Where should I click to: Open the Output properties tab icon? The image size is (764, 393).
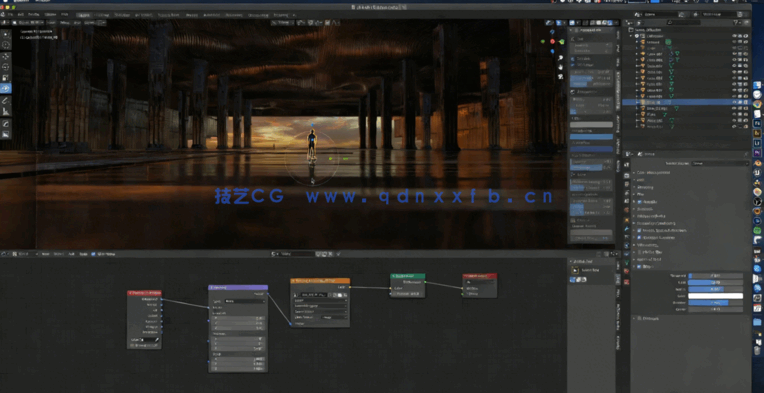click(x=626, y=184)
